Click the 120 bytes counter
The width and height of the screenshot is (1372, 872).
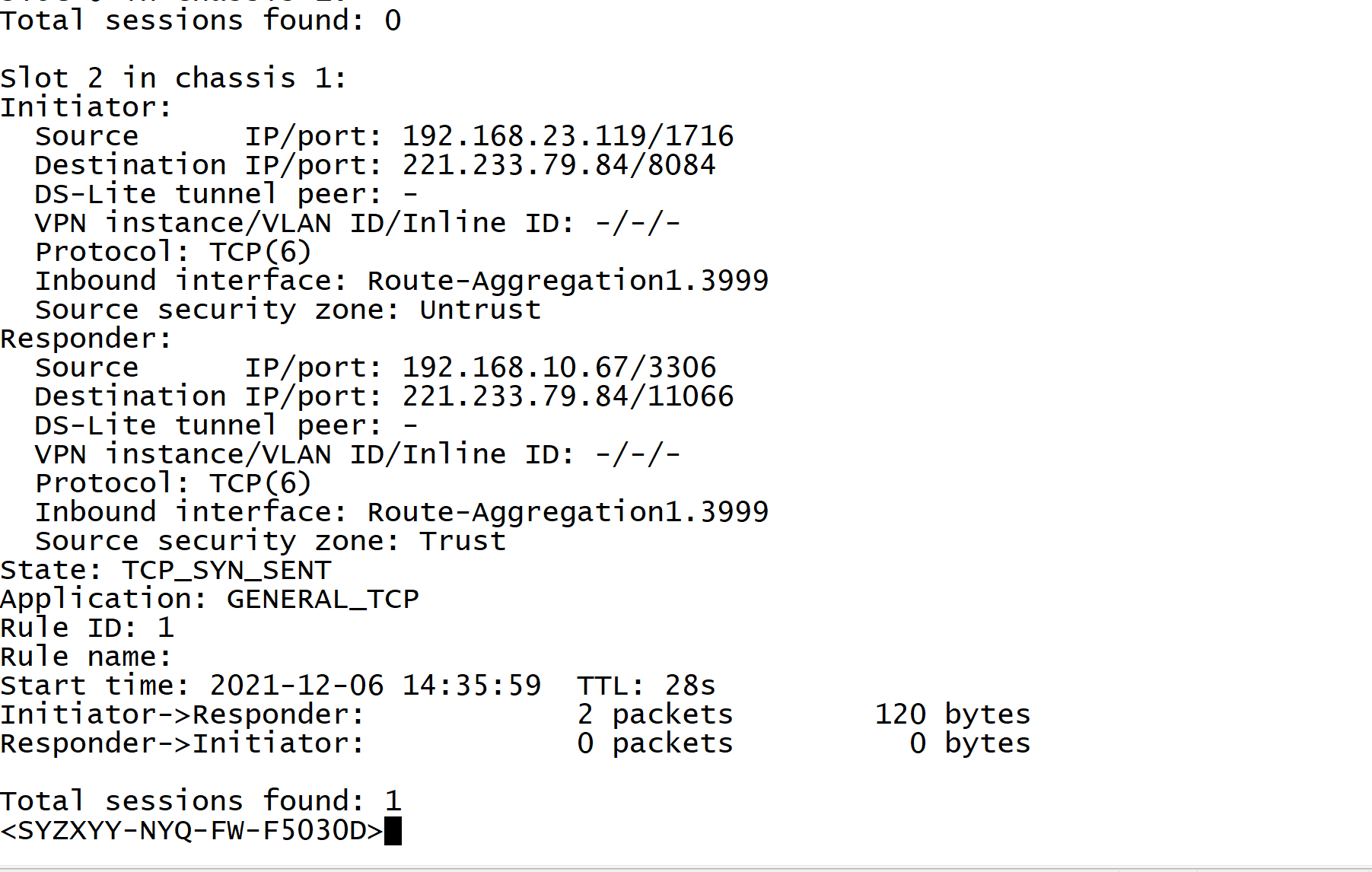tap(952, 714)
